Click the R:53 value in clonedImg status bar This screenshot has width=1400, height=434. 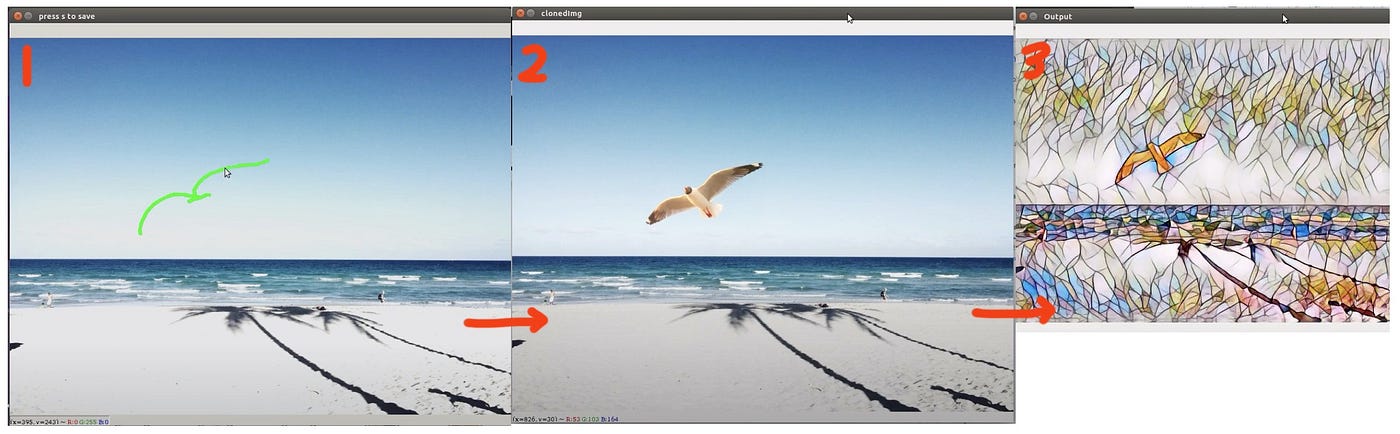(x=572, y=419)
